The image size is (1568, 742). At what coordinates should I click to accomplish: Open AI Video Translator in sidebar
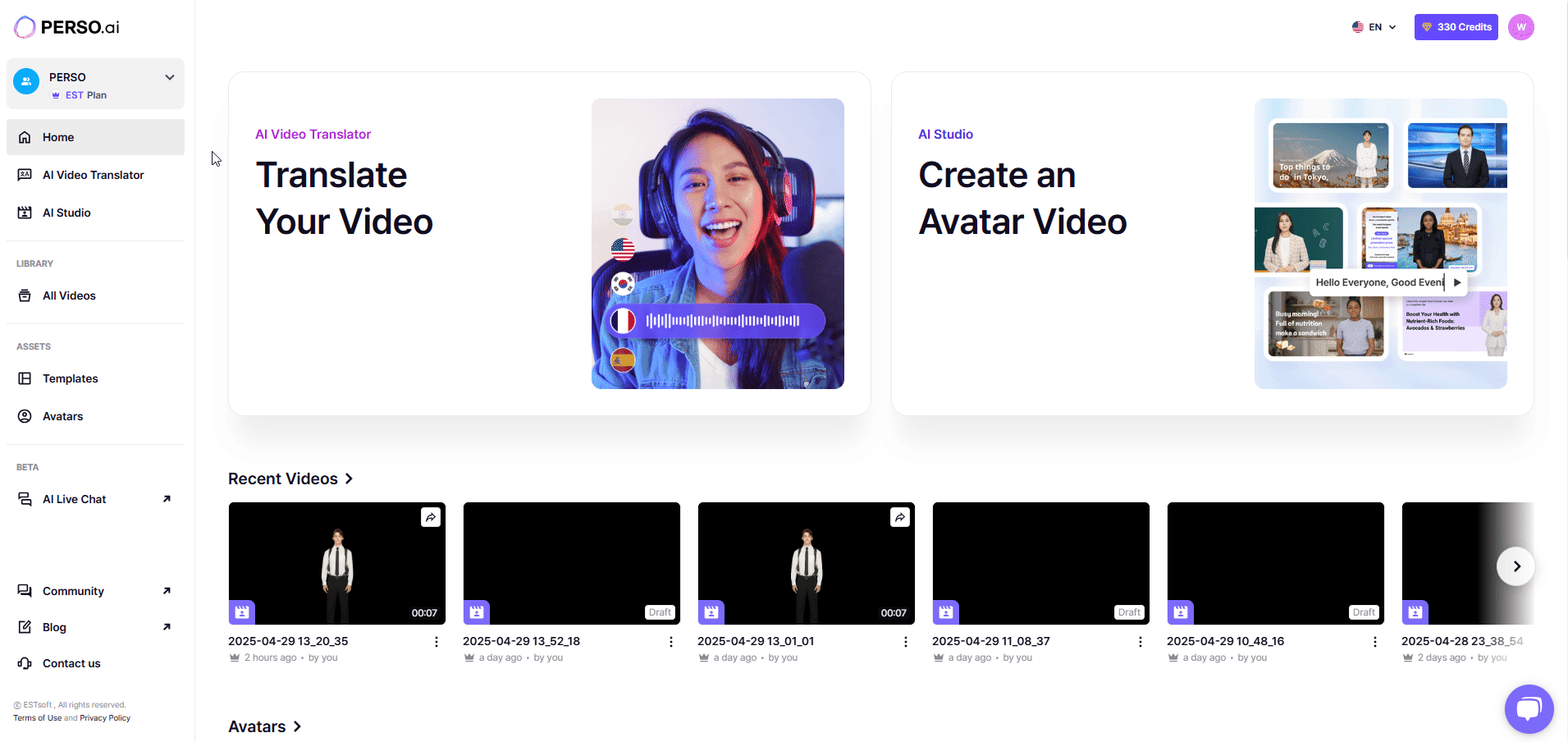[x=95, y=175]
